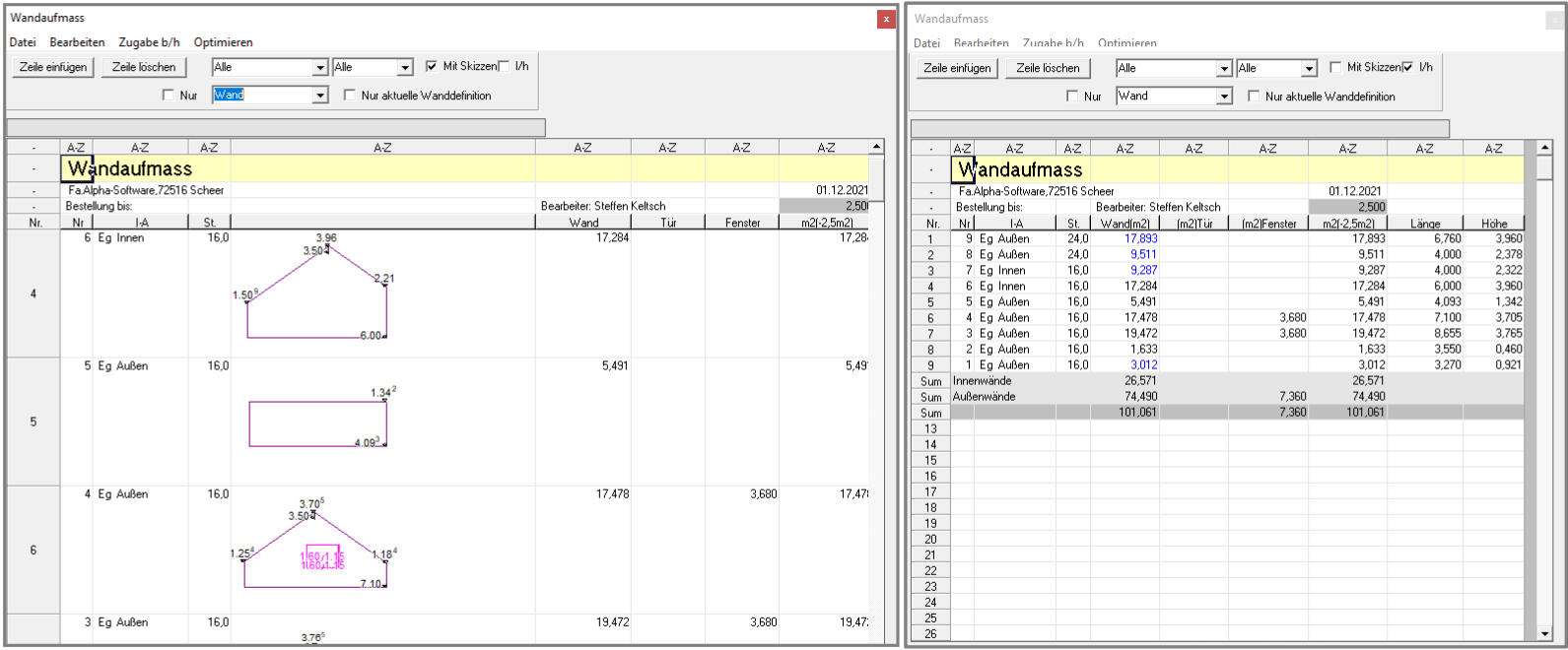Click the Innenwände sum row label

(982, 380)
